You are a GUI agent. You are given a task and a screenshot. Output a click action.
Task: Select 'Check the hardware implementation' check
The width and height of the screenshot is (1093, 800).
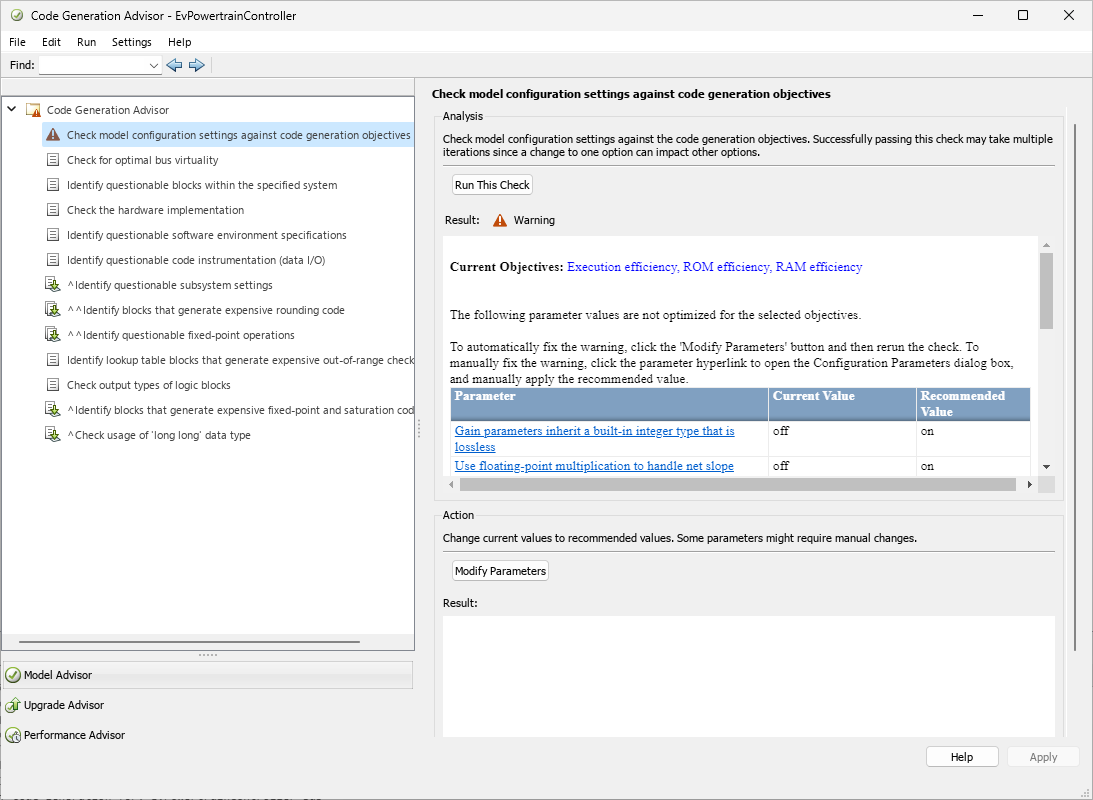(155, 210)
